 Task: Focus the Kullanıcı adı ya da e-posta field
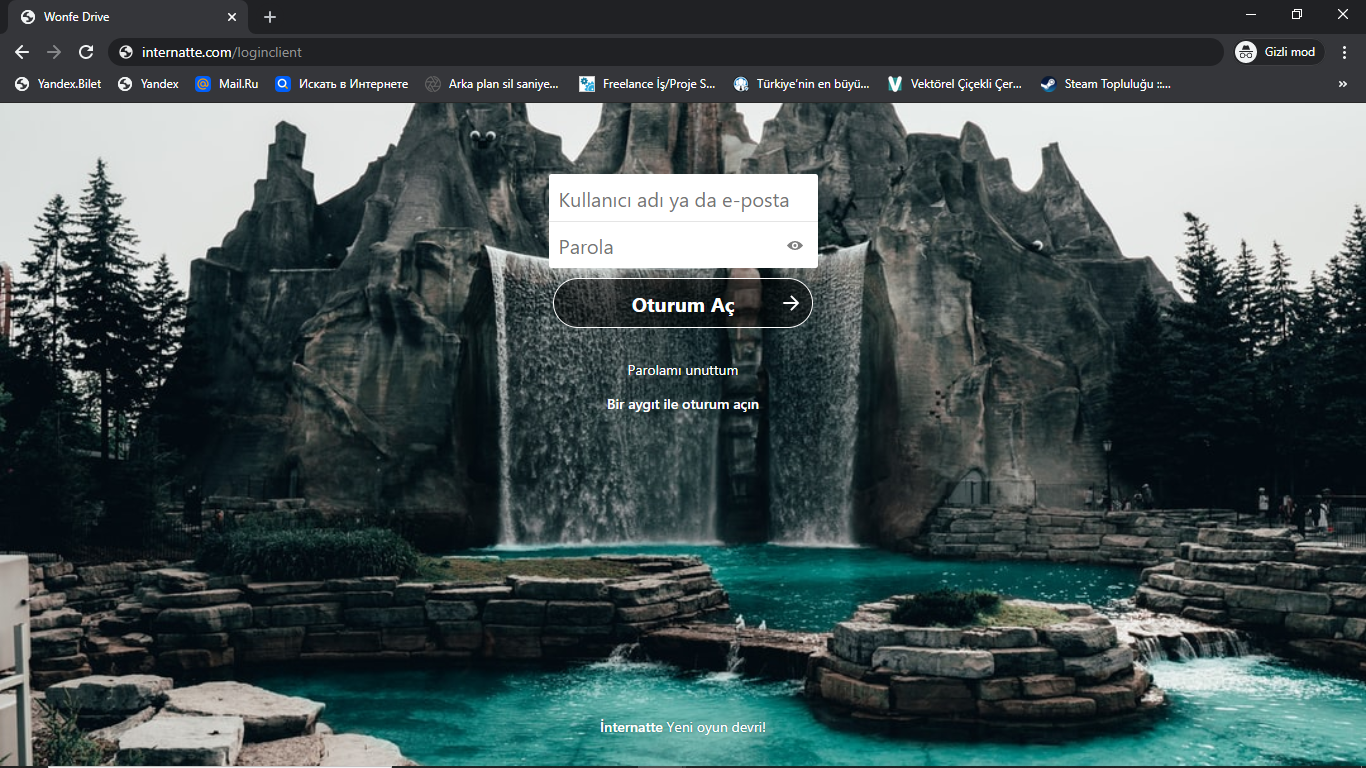(683, 199)
